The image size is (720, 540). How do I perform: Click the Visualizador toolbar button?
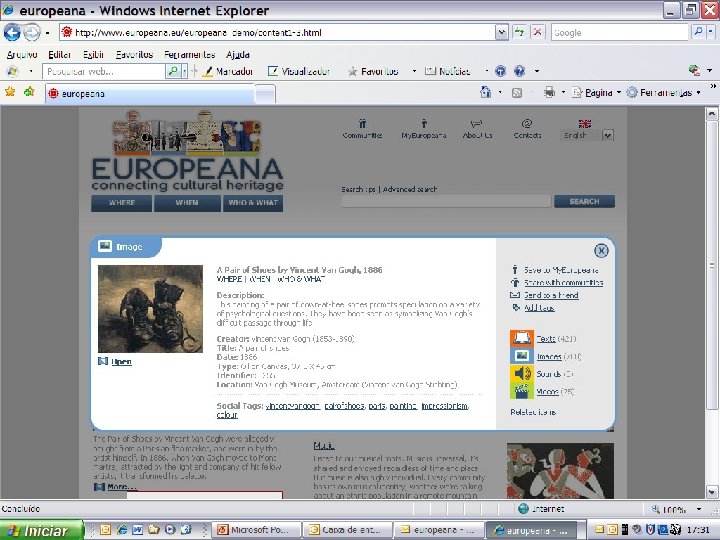299,71
